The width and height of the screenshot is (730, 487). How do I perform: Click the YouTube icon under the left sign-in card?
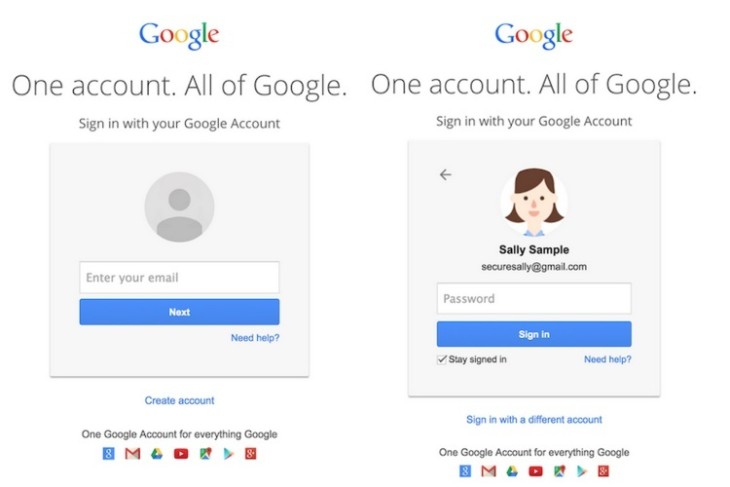click(x=181, y=453)
